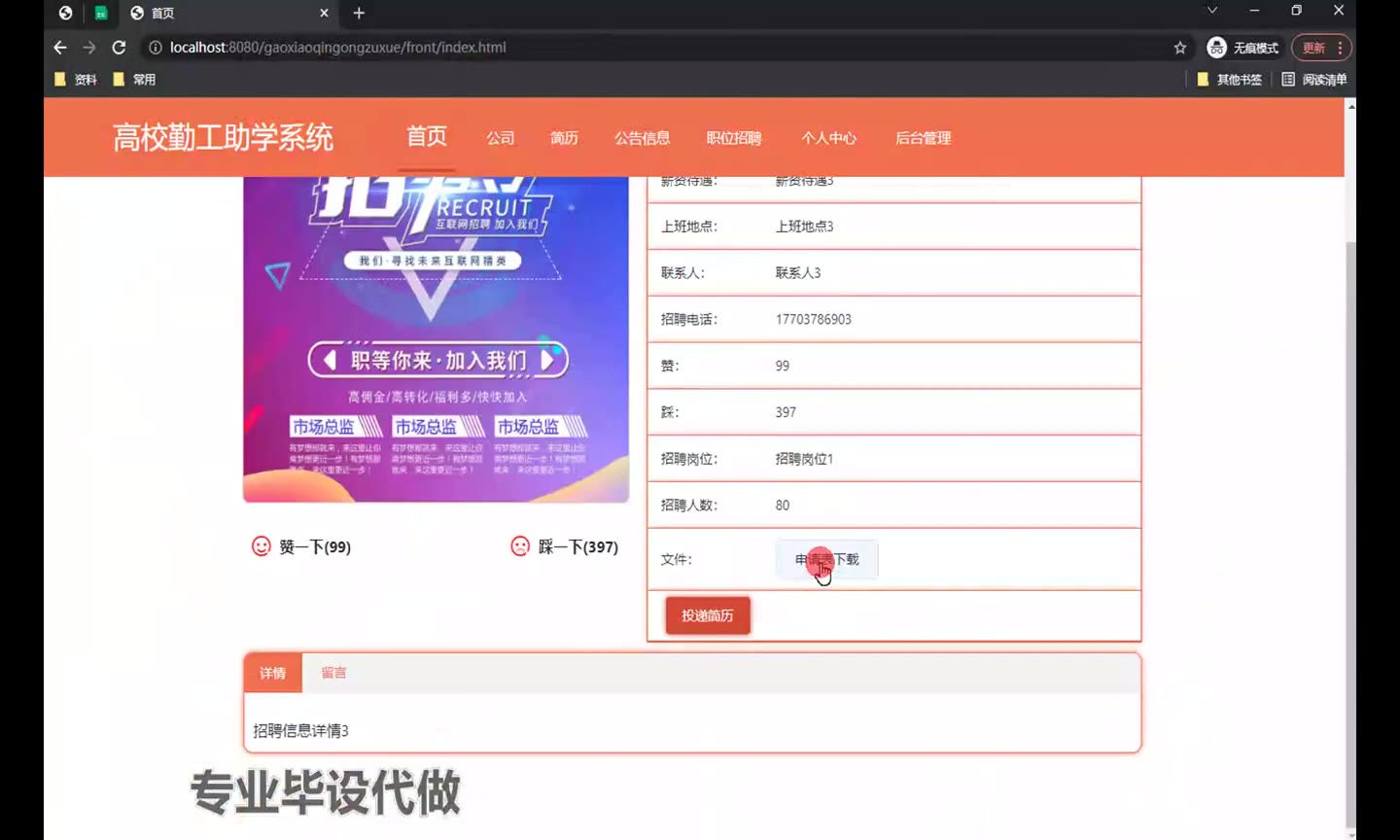This screenshot has width=1400, height=840.
Task: Click the 申请表下载 file download button
Action: coord(826,559)
